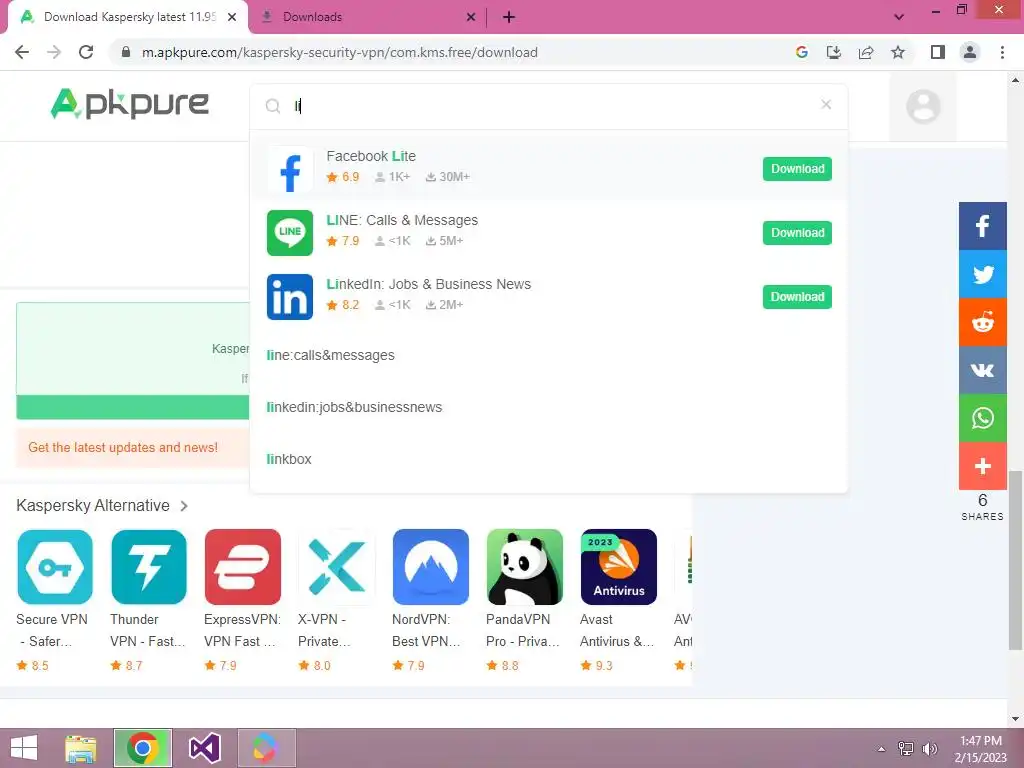Open volume control in tray

click(x=929, y=748)
